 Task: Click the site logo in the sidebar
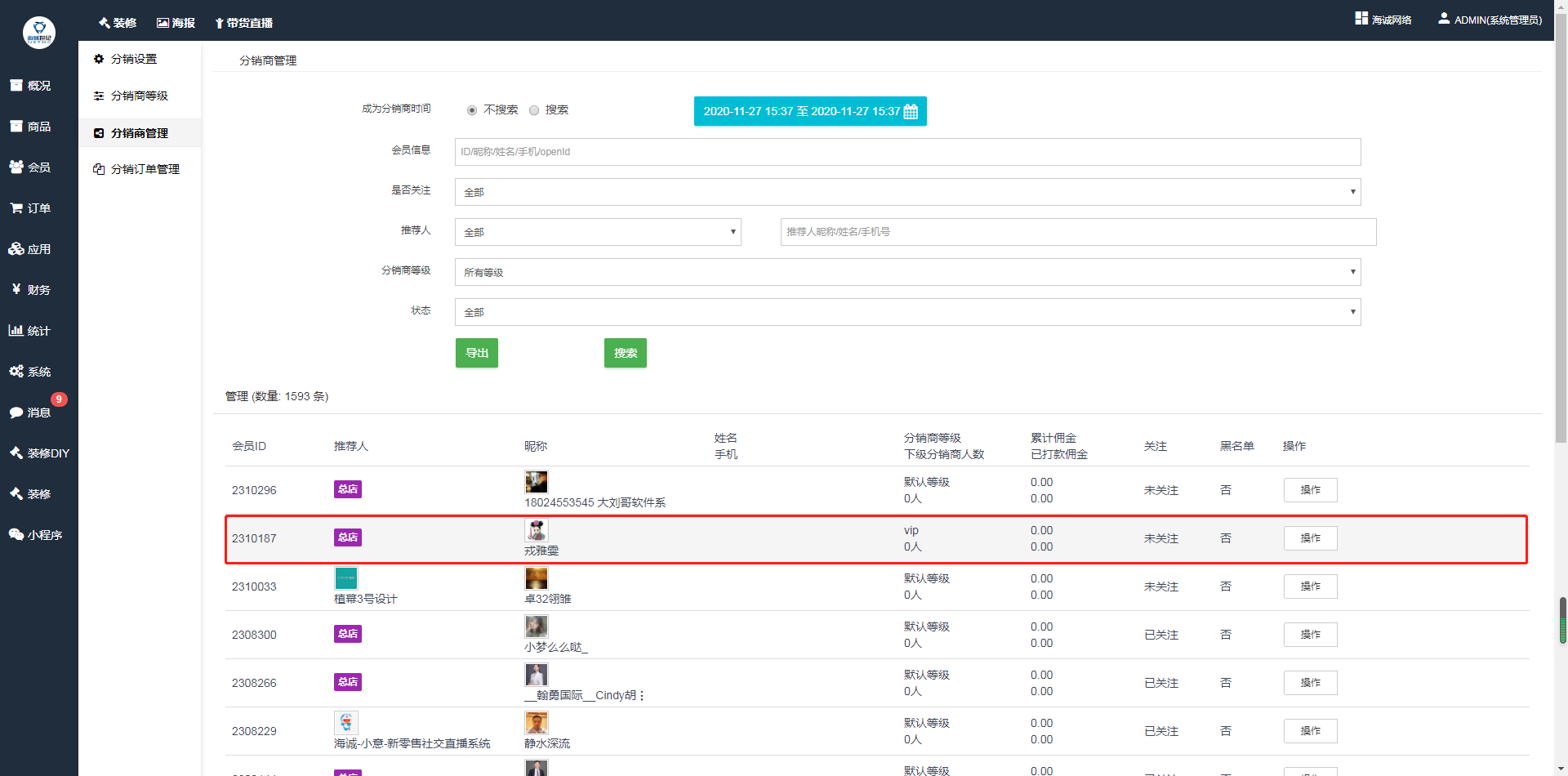(x=39, y=33)
